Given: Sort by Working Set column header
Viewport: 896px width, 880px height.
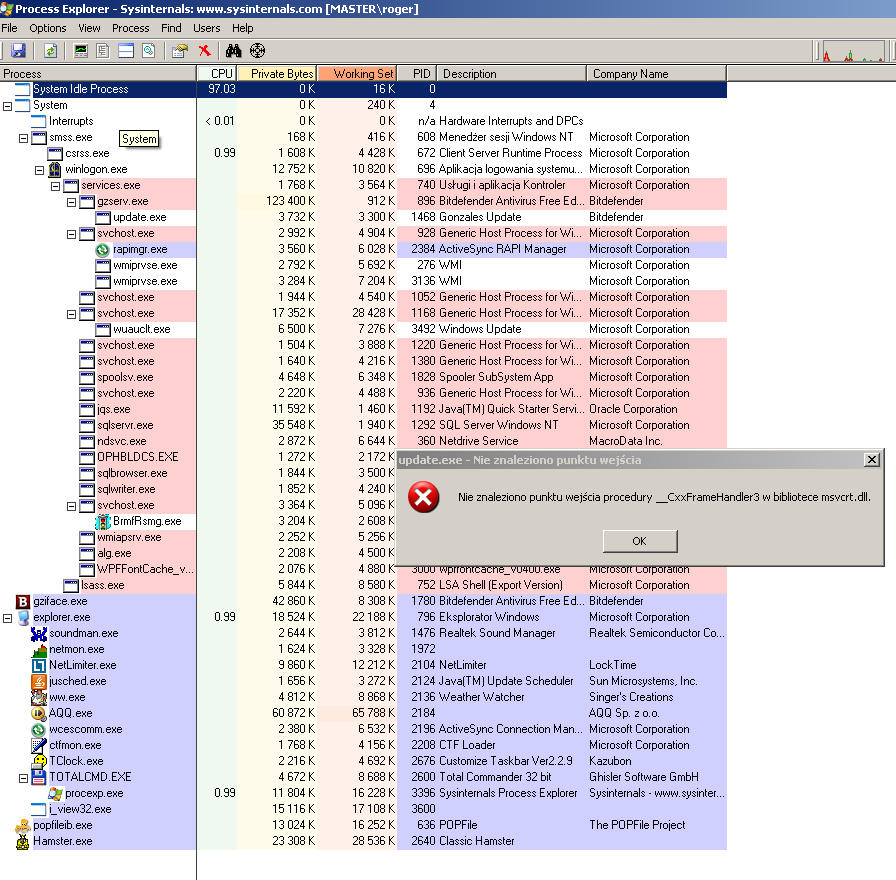Looking at the screenshot, I should click(x=357, y=74).
